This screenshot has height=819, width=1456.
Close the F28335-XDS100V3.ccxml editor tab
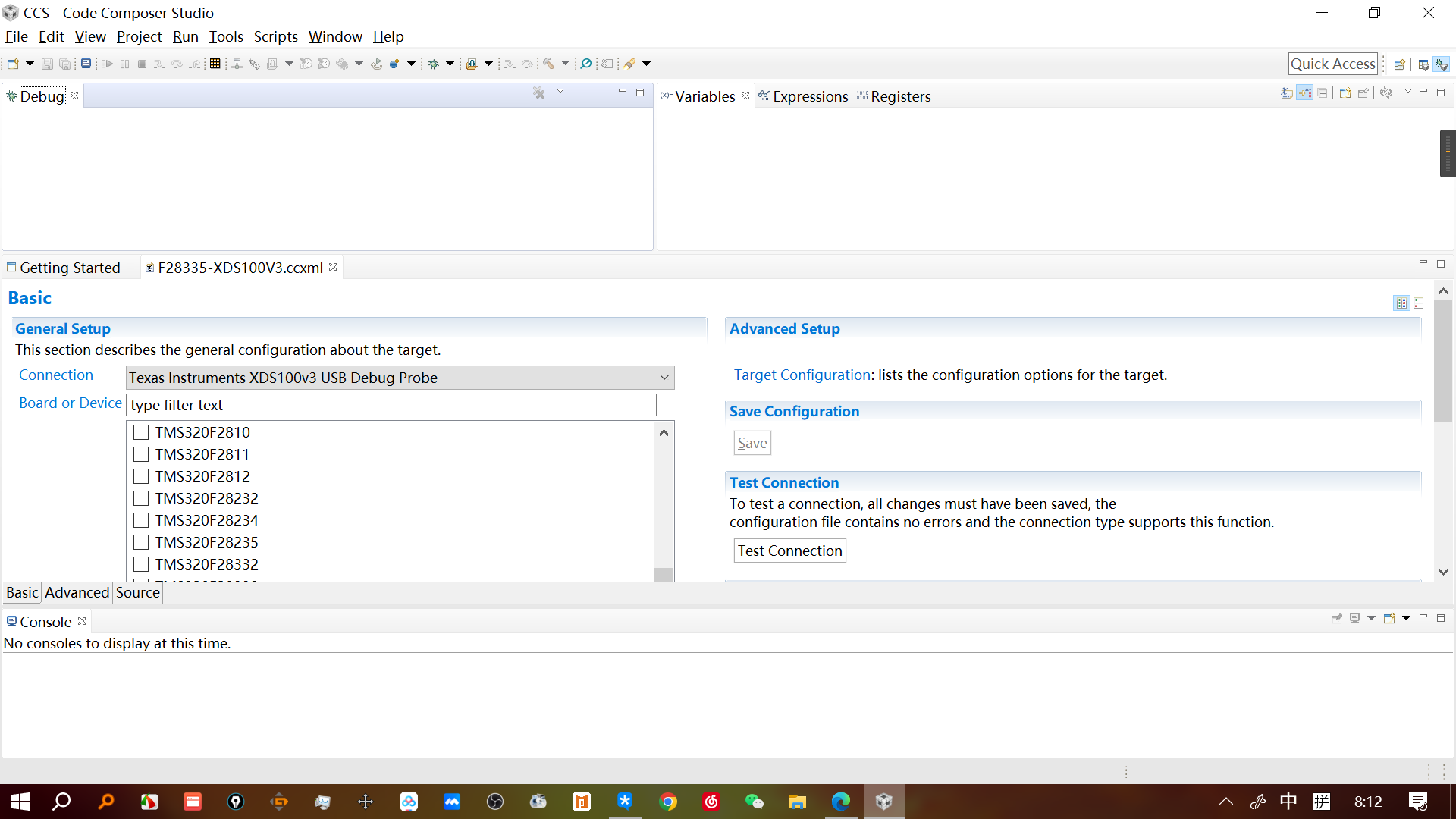[333, 267]
